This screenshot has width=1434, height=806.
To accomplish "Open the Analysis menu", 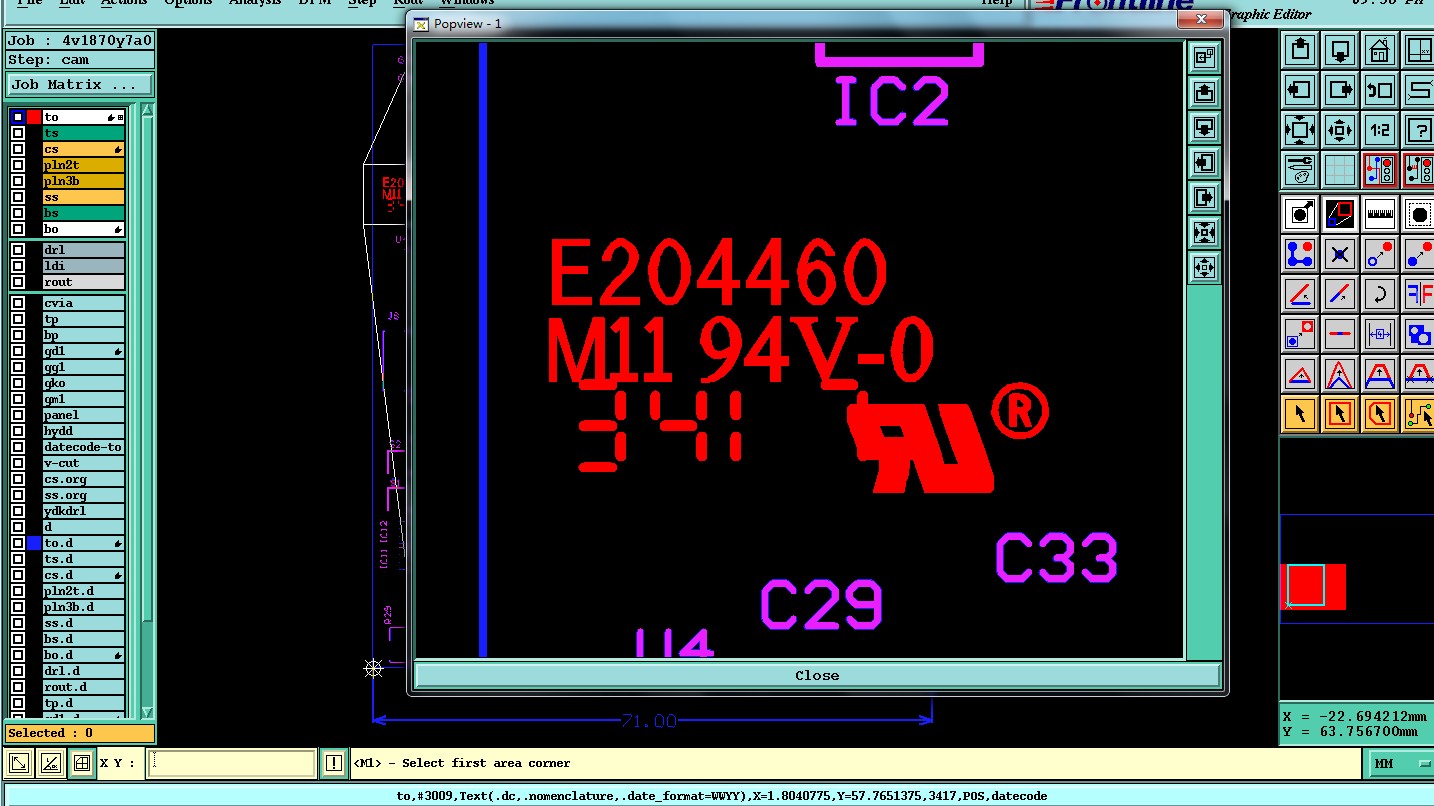I will tap(255, 3).
